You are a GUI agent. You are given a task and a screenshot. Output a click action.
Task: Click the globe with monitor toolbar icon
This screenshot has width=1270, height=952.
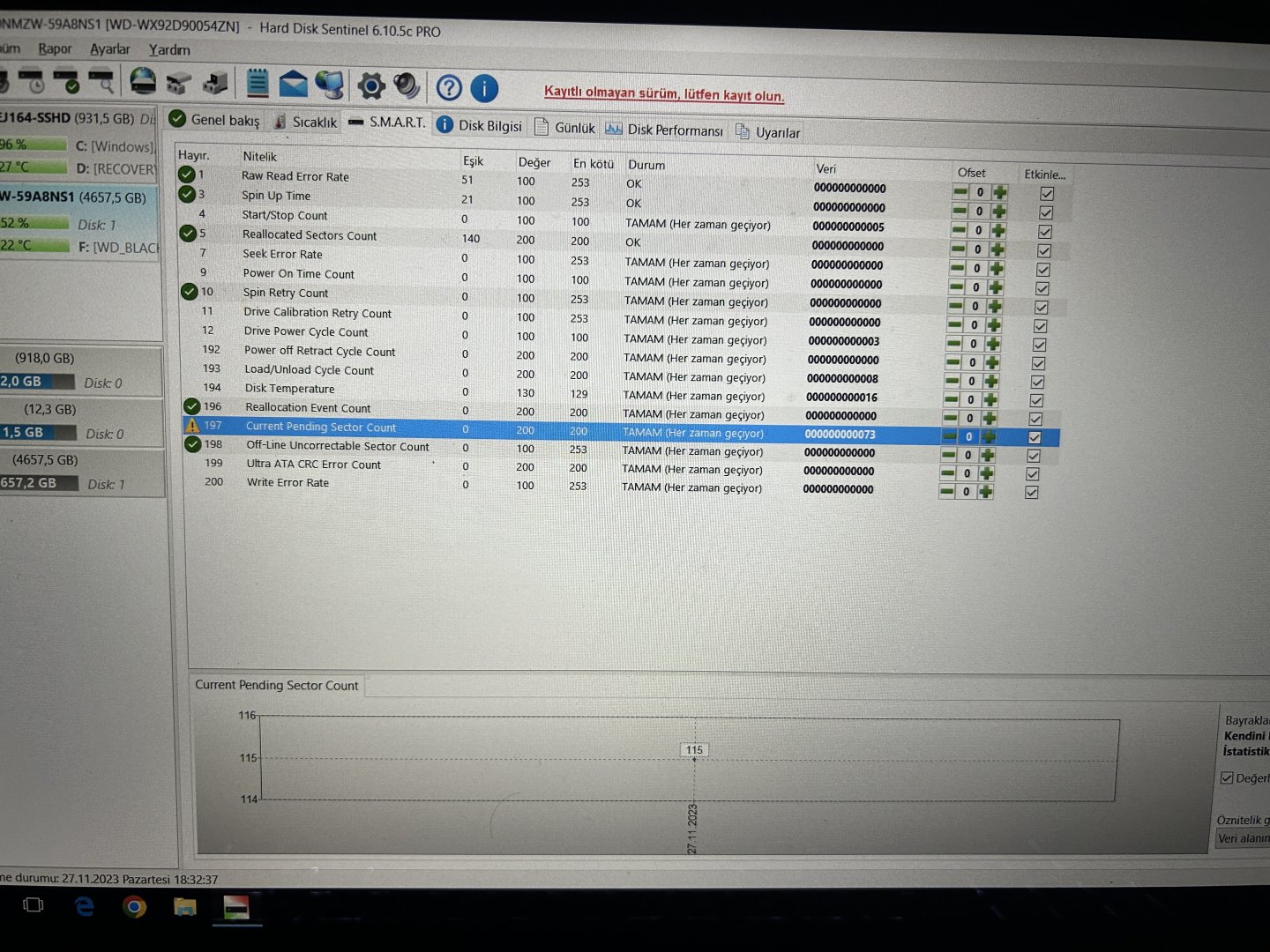[330, 85]
